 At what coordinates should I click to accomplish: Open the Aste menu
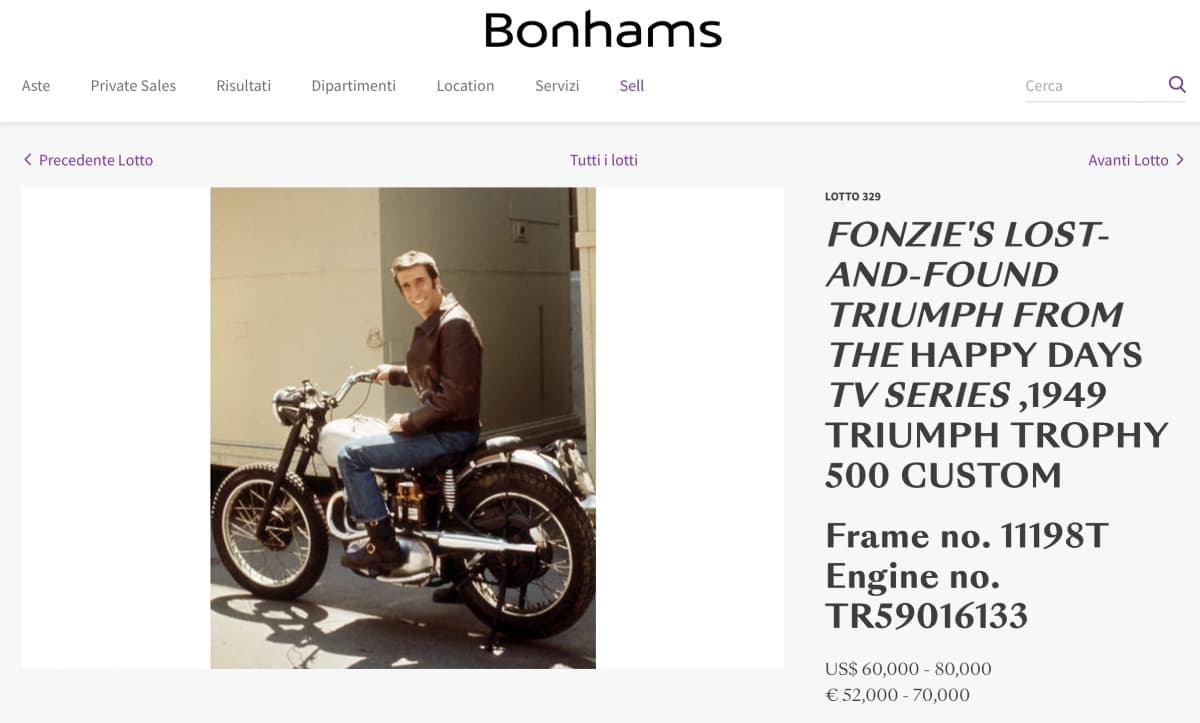coord(36,86)
